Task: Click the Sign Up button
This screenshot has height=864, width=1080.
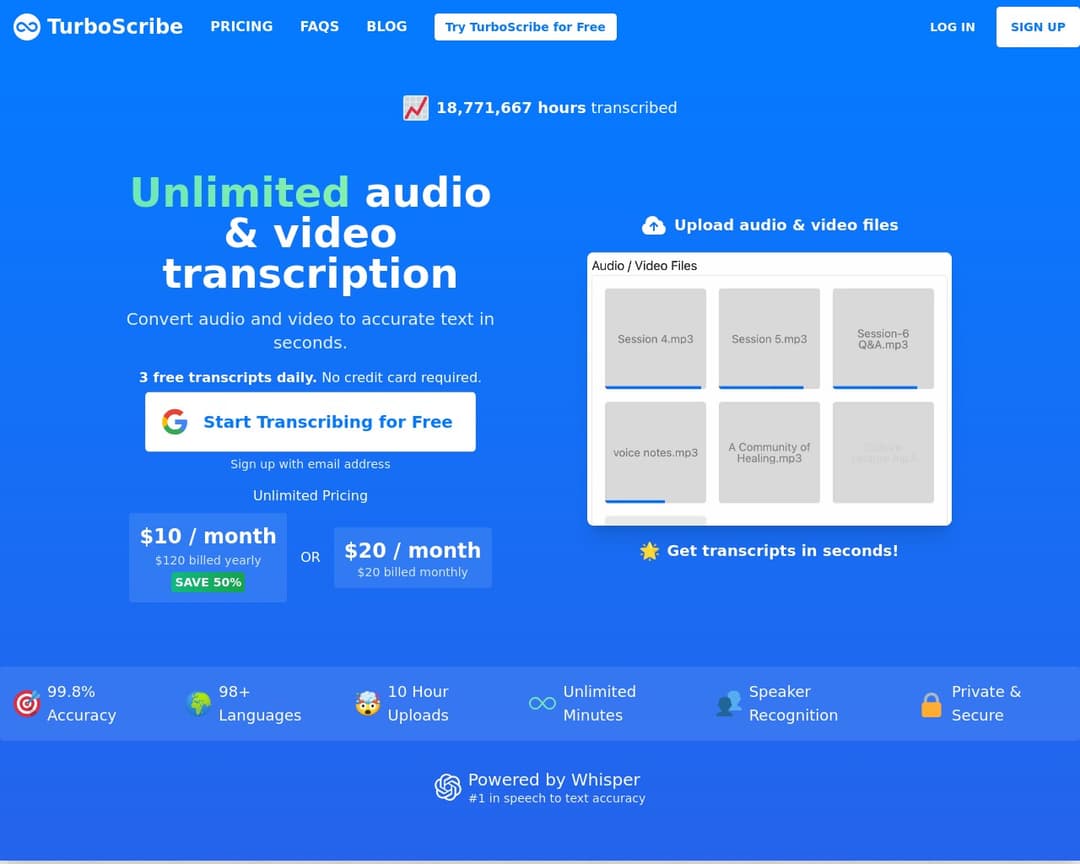Action: 1037,27
